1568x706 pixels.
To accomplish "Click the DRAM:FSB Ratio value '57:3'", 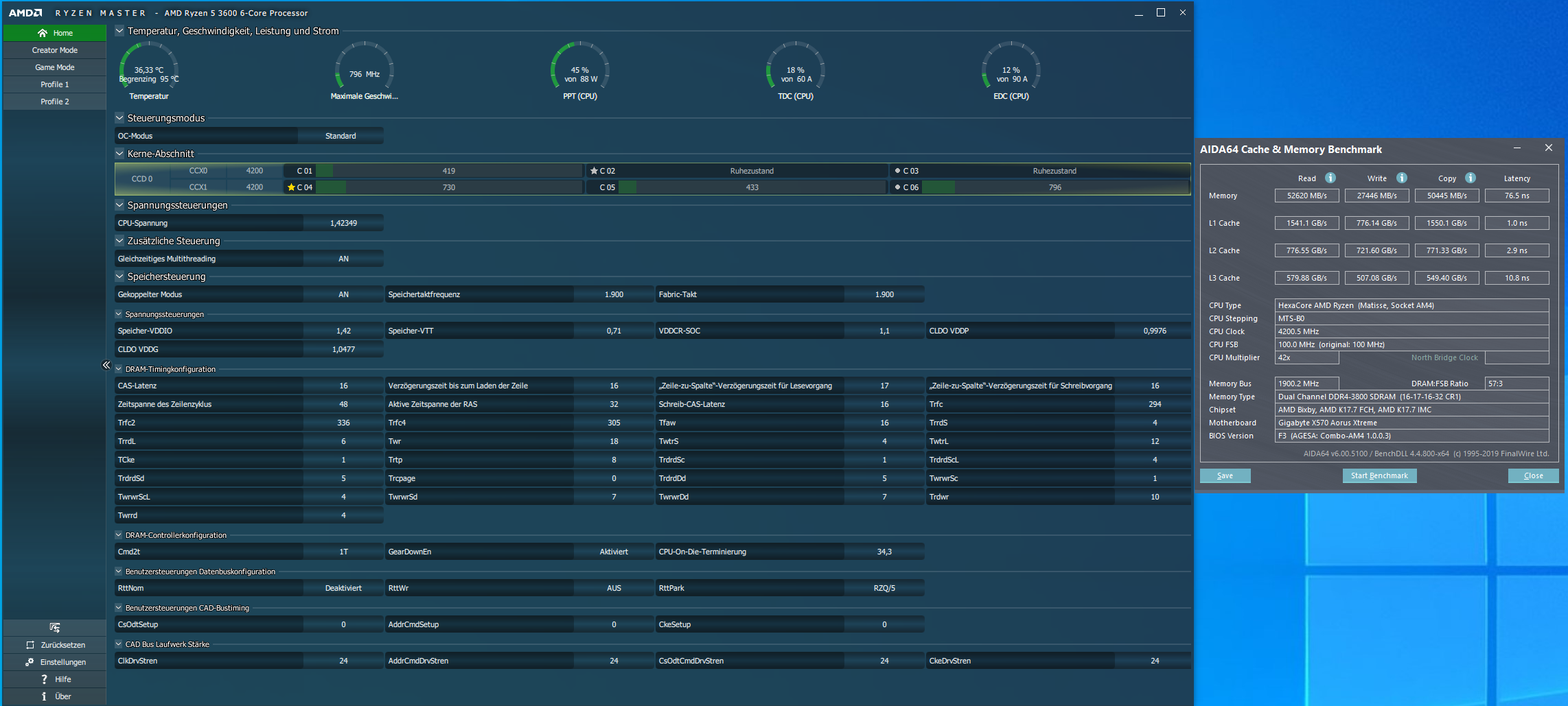I will click(x=1517, y=384).
